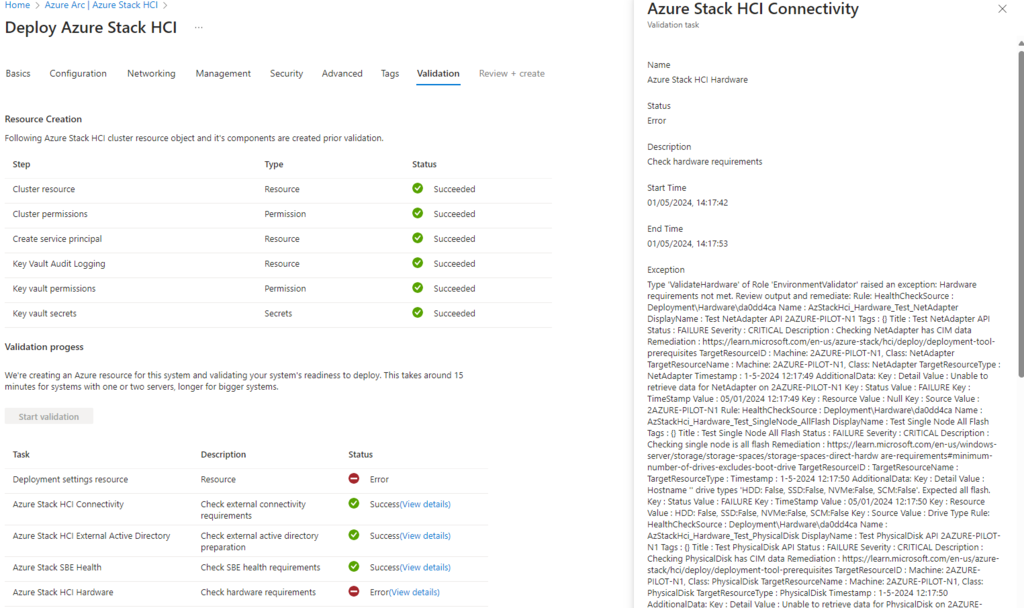
Task: Click the details panel vertical scrollbar
Action: point(1019,210)
